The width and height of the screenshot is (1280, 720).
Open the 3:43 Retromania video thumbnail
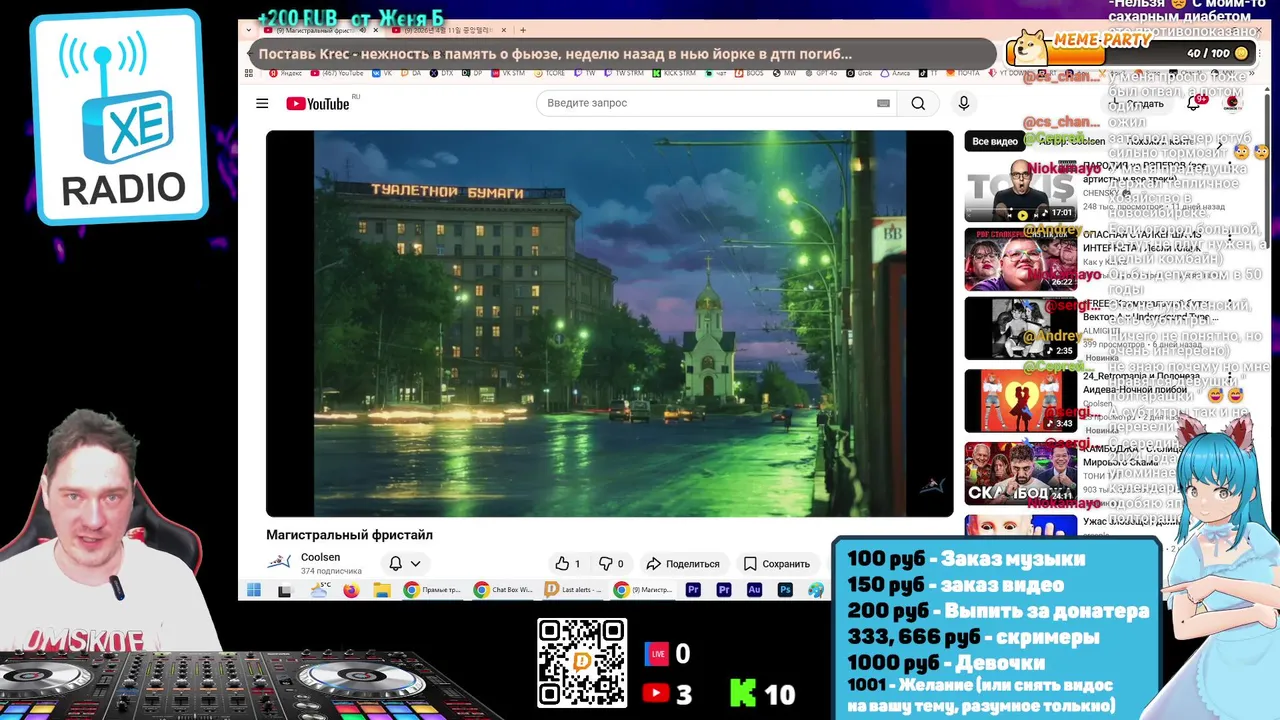1020,400
